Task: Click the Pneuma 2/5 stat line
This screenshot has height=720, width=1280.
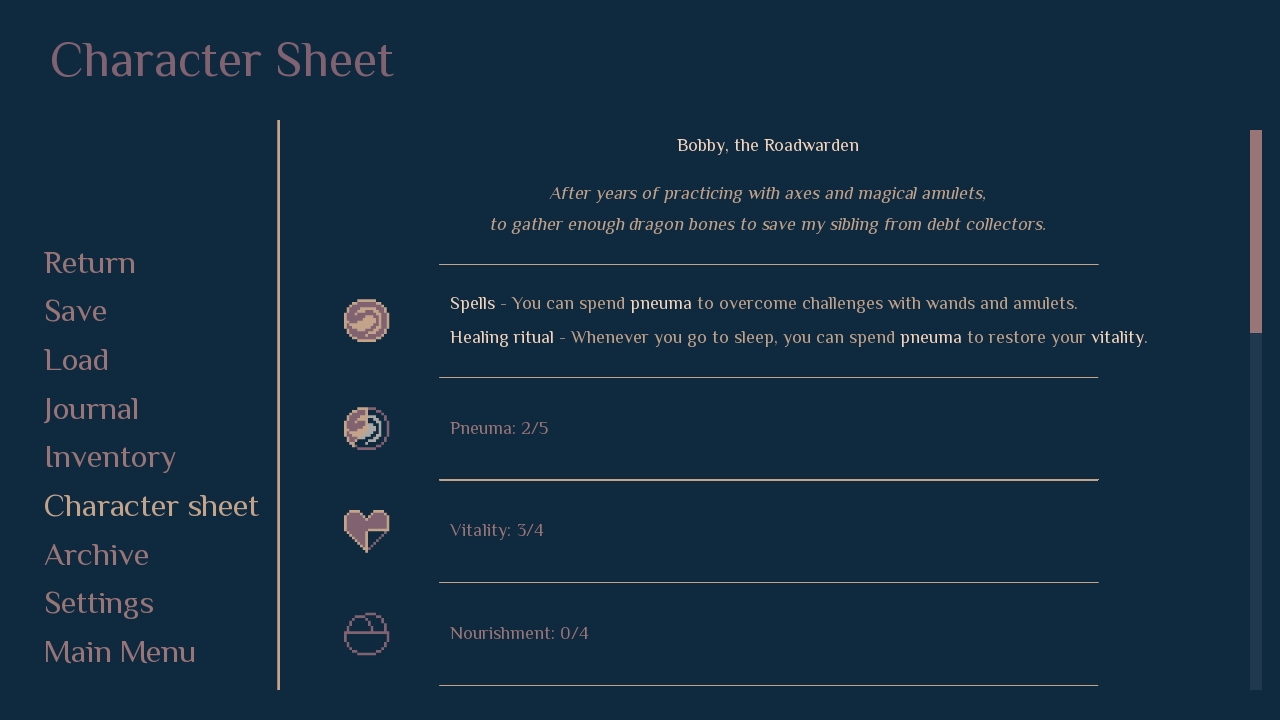Action: pos(499,428)
